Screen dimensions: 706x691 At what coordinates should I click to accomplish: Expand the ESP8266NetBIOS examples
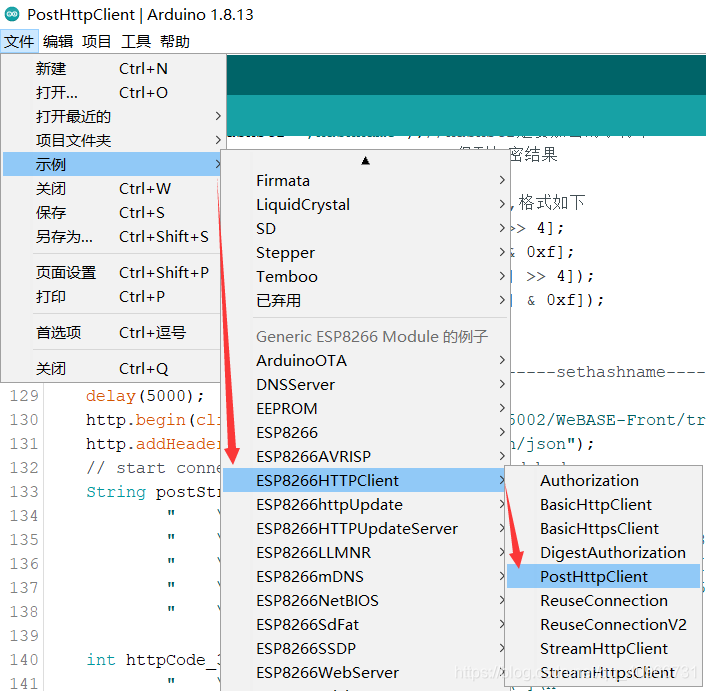click(x=366, y=601)
